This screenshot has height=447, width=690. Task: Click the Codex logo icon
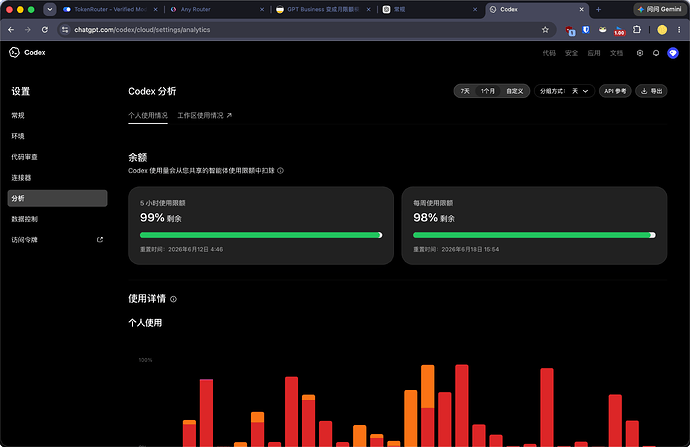click(14, 52)
